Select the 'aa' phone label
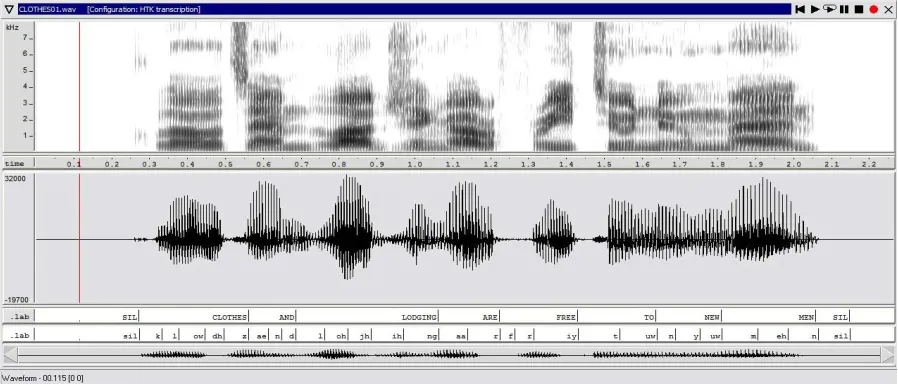 click(461, 337)
